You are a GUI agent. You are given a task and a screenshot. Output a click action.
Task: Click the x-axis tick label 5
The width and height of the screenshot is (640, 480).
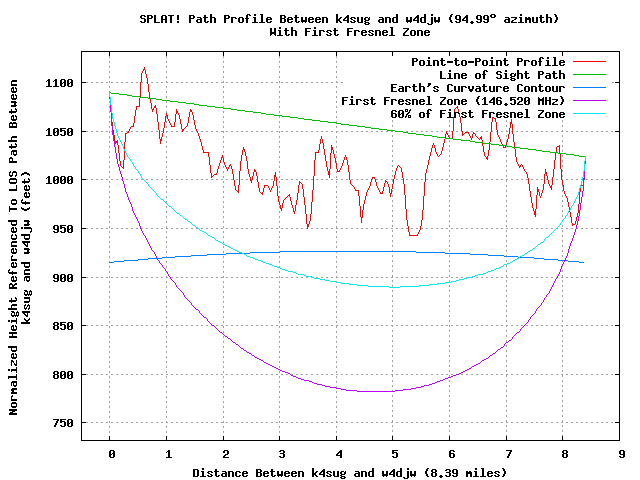coord(395,454)
